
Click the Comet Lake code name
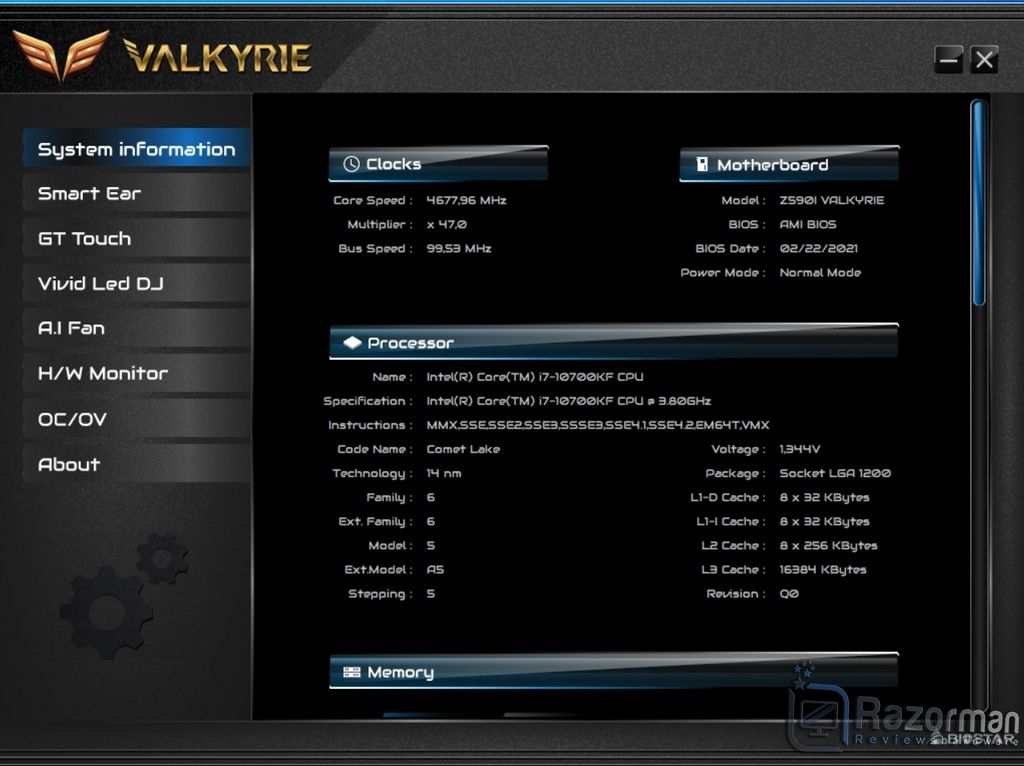click(x=463, y=449)
